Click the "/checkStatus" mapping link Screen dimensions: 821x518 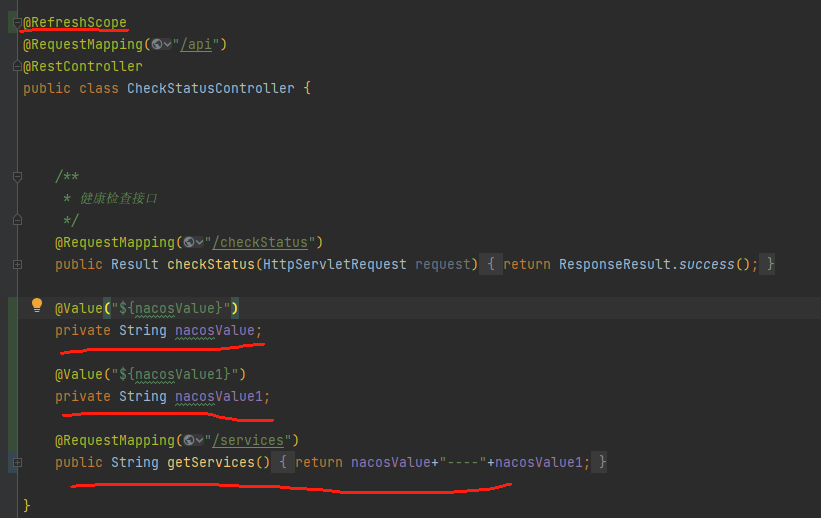coord(260,243)
